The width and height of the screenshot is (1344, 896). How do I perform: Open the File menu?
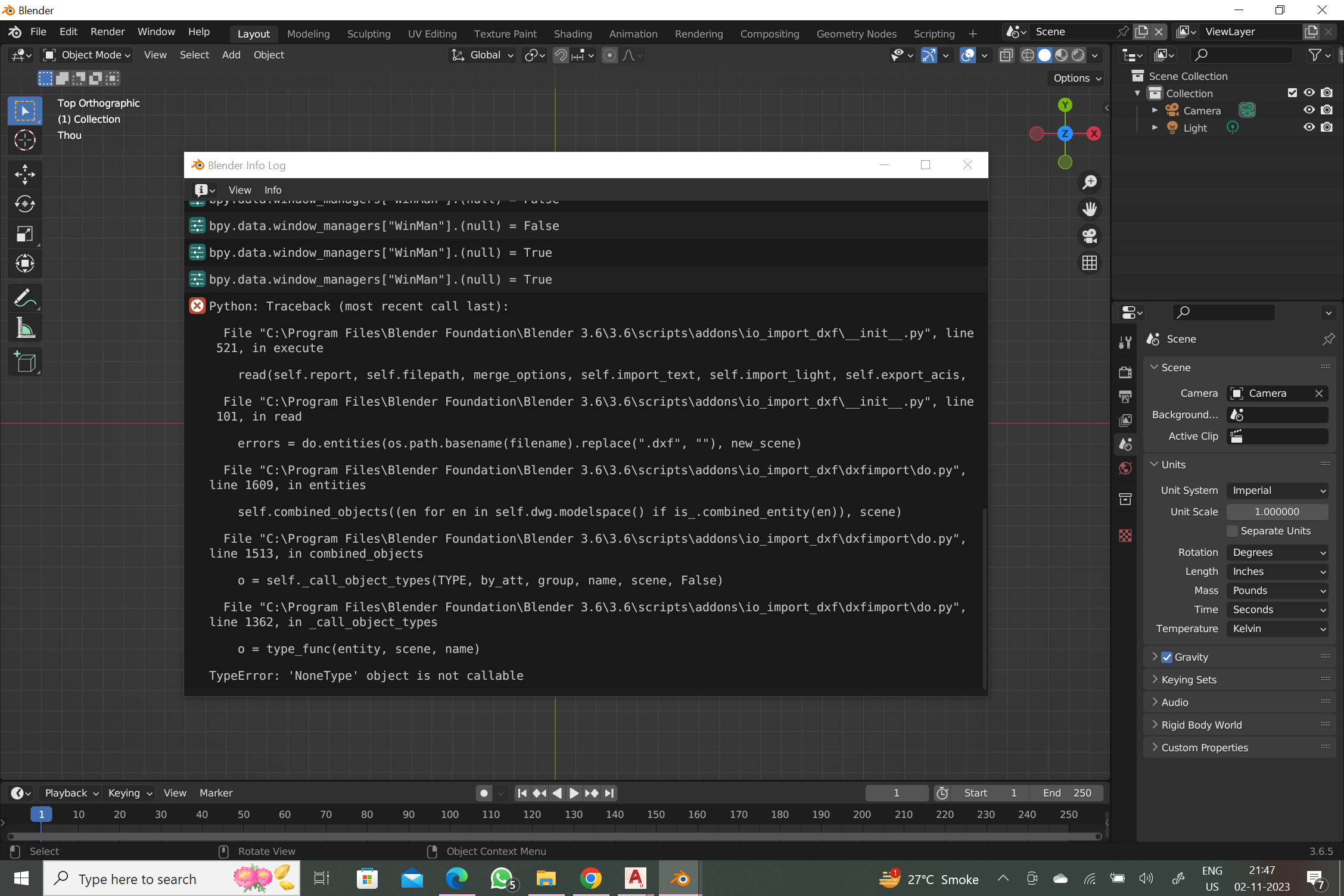[38, 32]
